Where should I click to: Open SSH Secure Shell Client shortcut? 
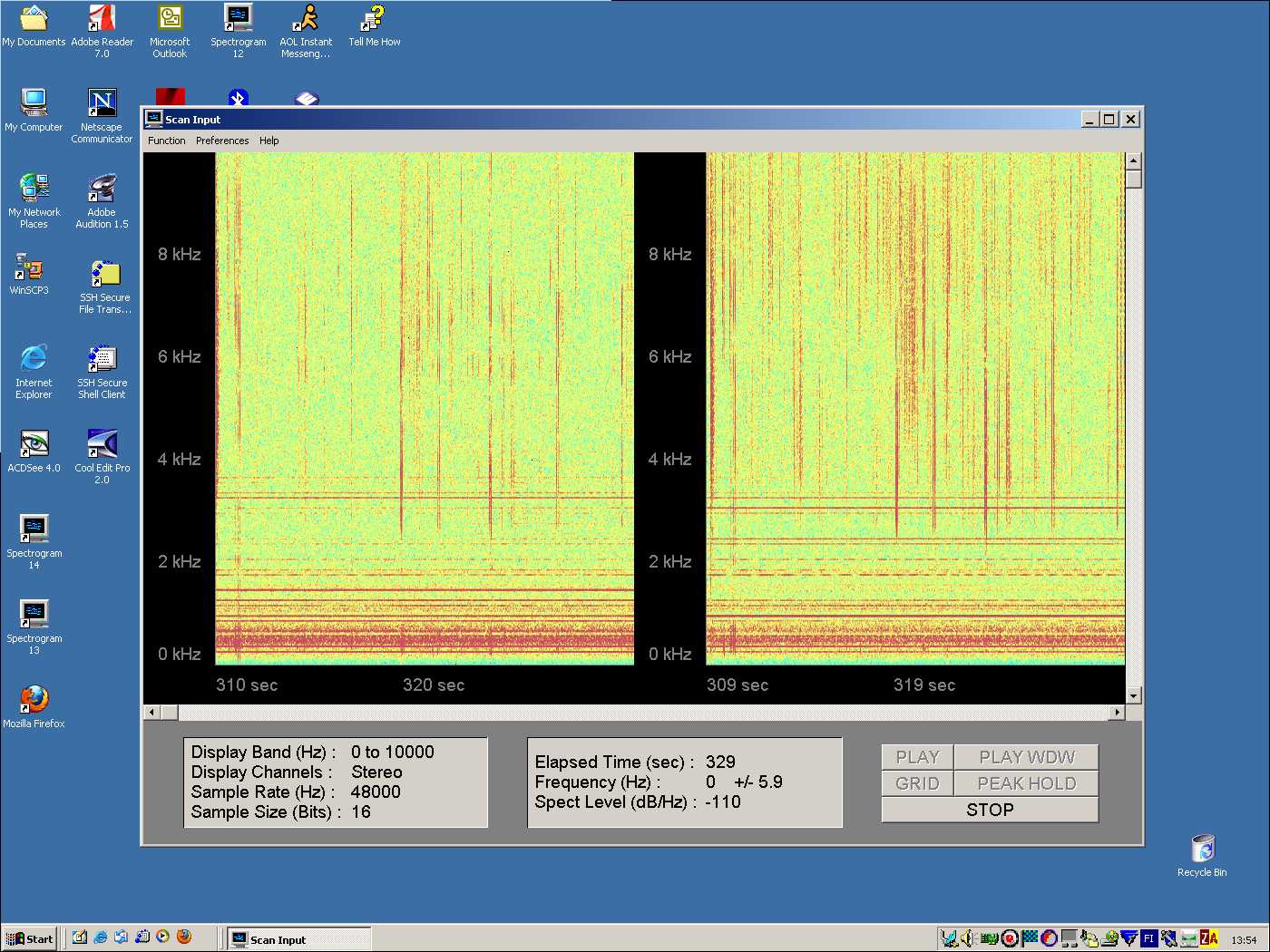(x=102, y=371)
